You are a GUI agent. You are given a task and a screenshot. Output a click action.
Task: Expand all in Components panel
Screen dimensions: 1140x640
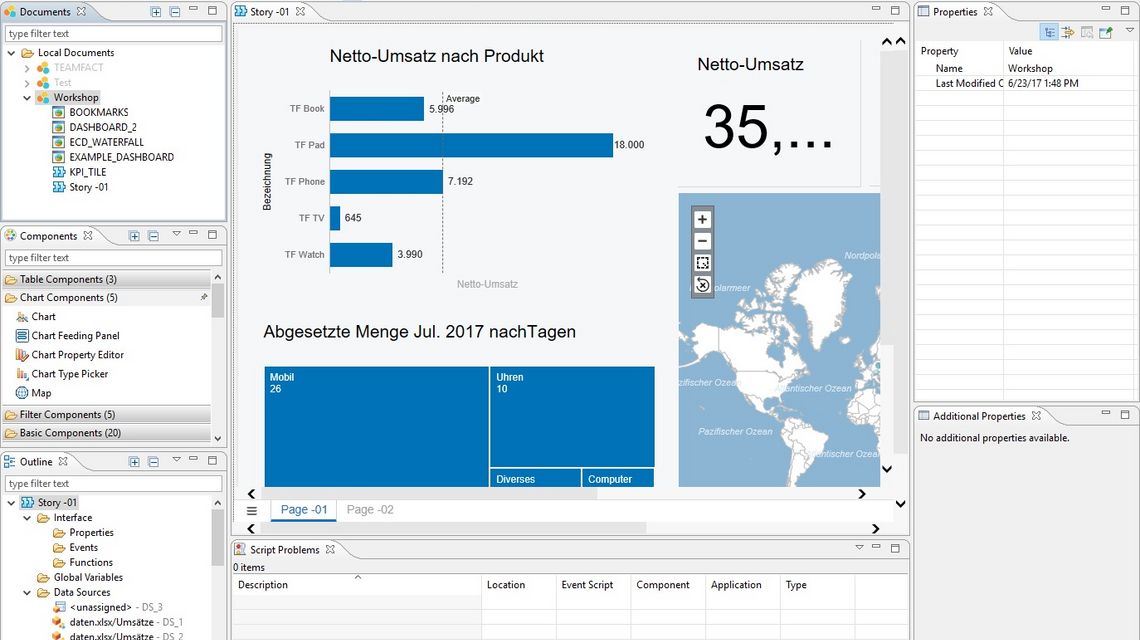pyautogui.click(x=135, y=236)
